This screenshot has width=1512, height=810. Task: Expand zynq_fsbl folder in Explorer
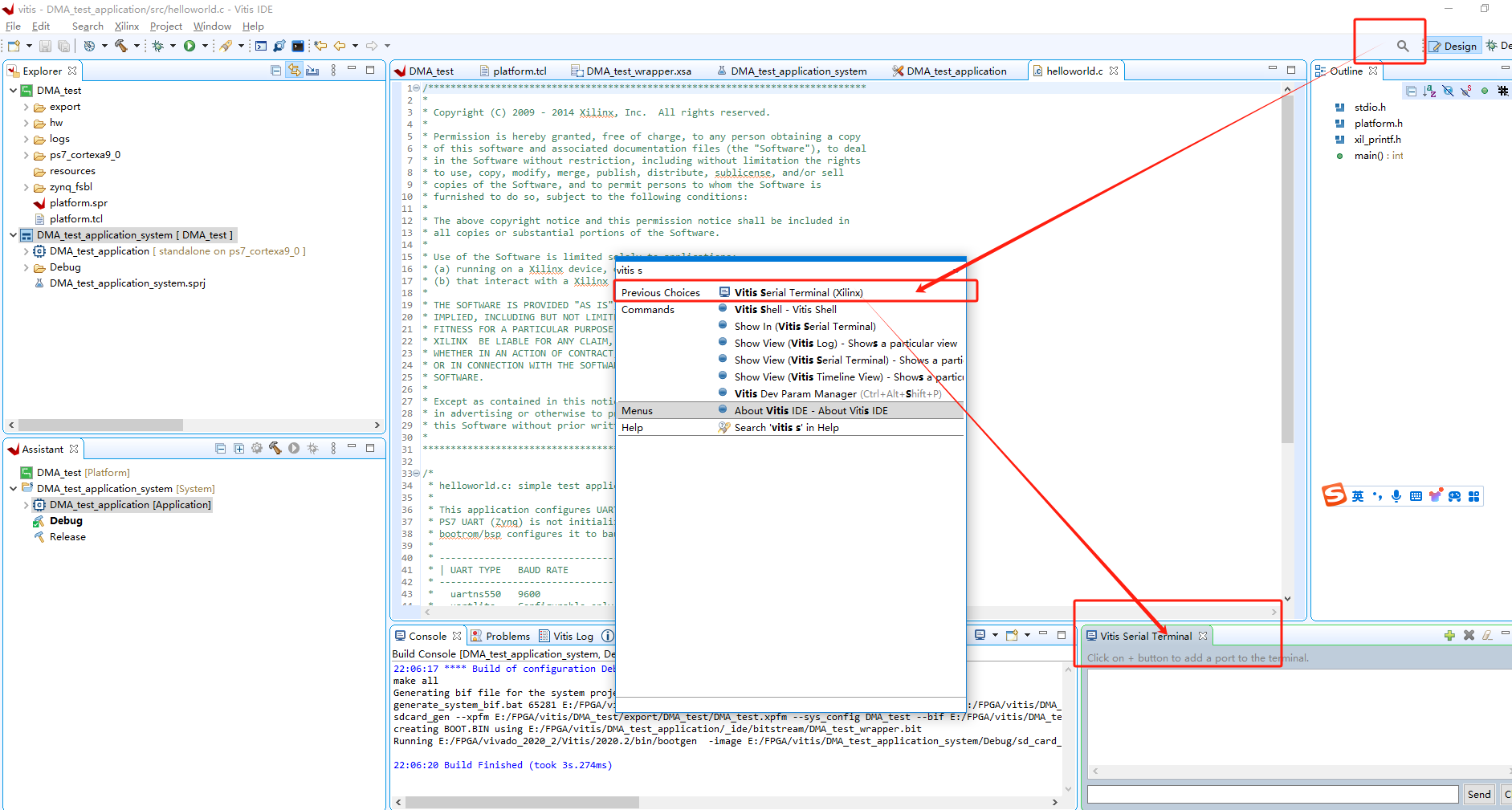coord(26,187)
